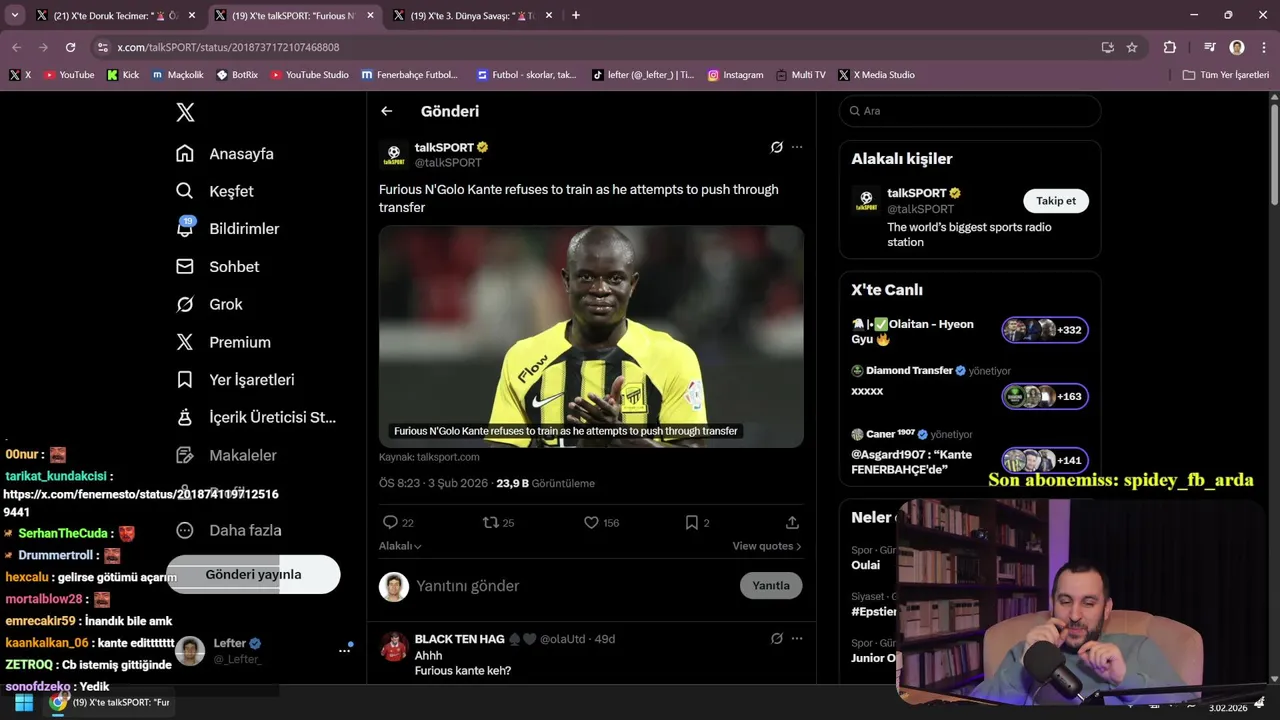Screen dimensions: 1280x720
Task: Open Chrome extensions puzzle icon
Action: (x=1169, y=47)
